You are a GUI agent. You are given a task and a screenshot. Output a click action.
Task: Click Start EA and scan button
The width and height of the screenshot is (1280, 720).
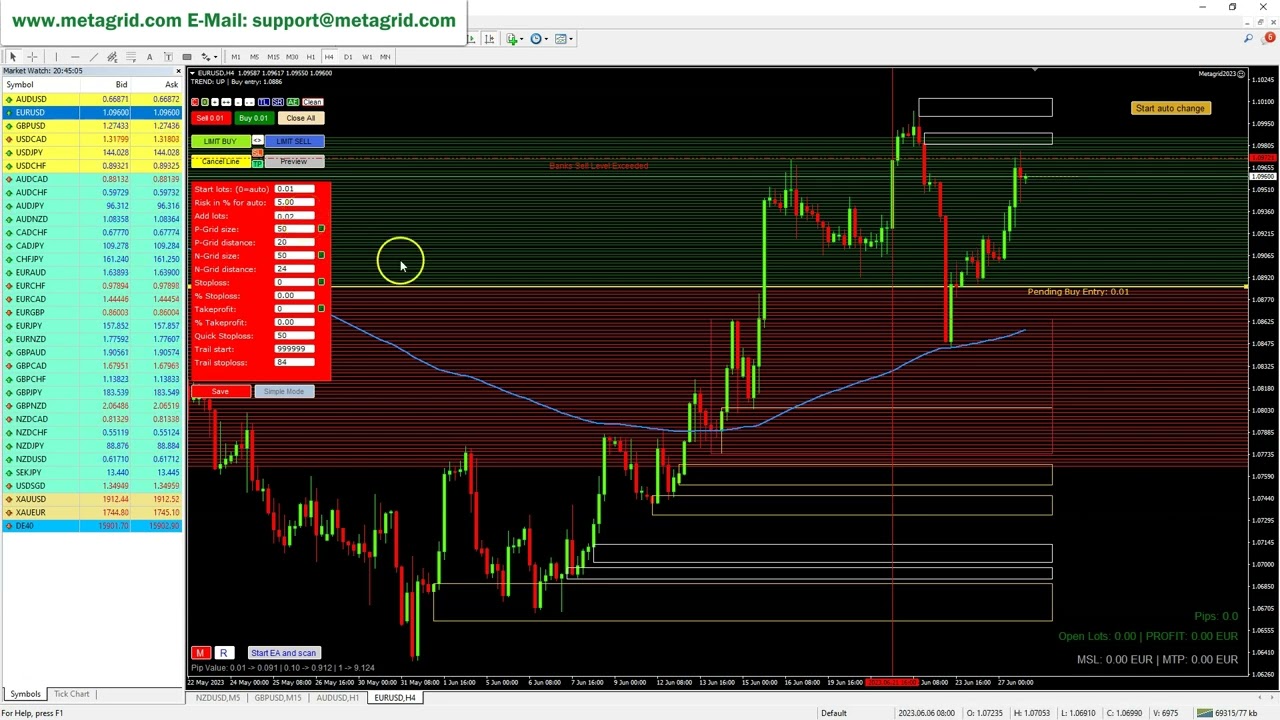pos(284,653)
